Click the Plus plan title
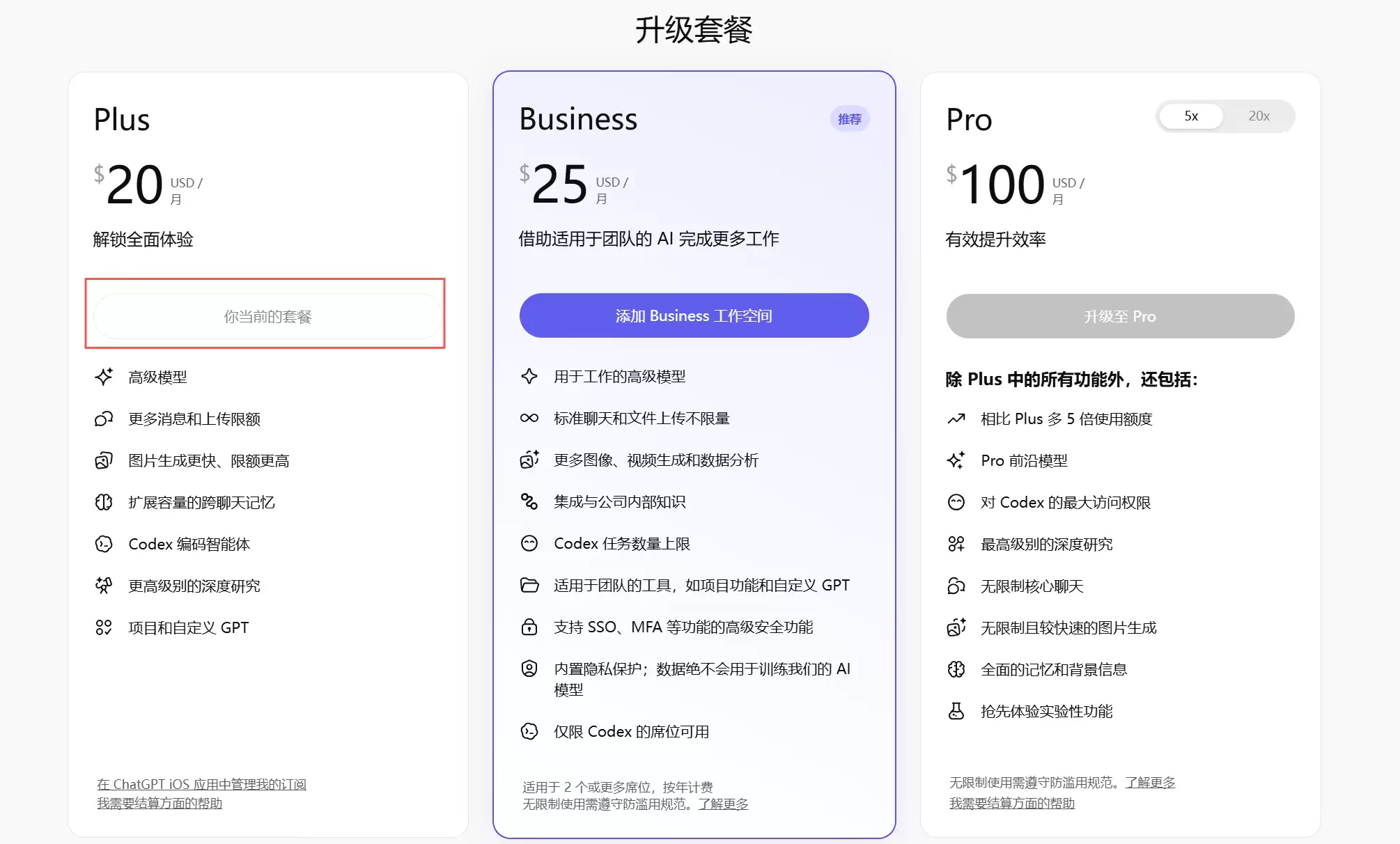Image resolution: width=1400 pixels, height=844 pixels. (x=122, y=120)
